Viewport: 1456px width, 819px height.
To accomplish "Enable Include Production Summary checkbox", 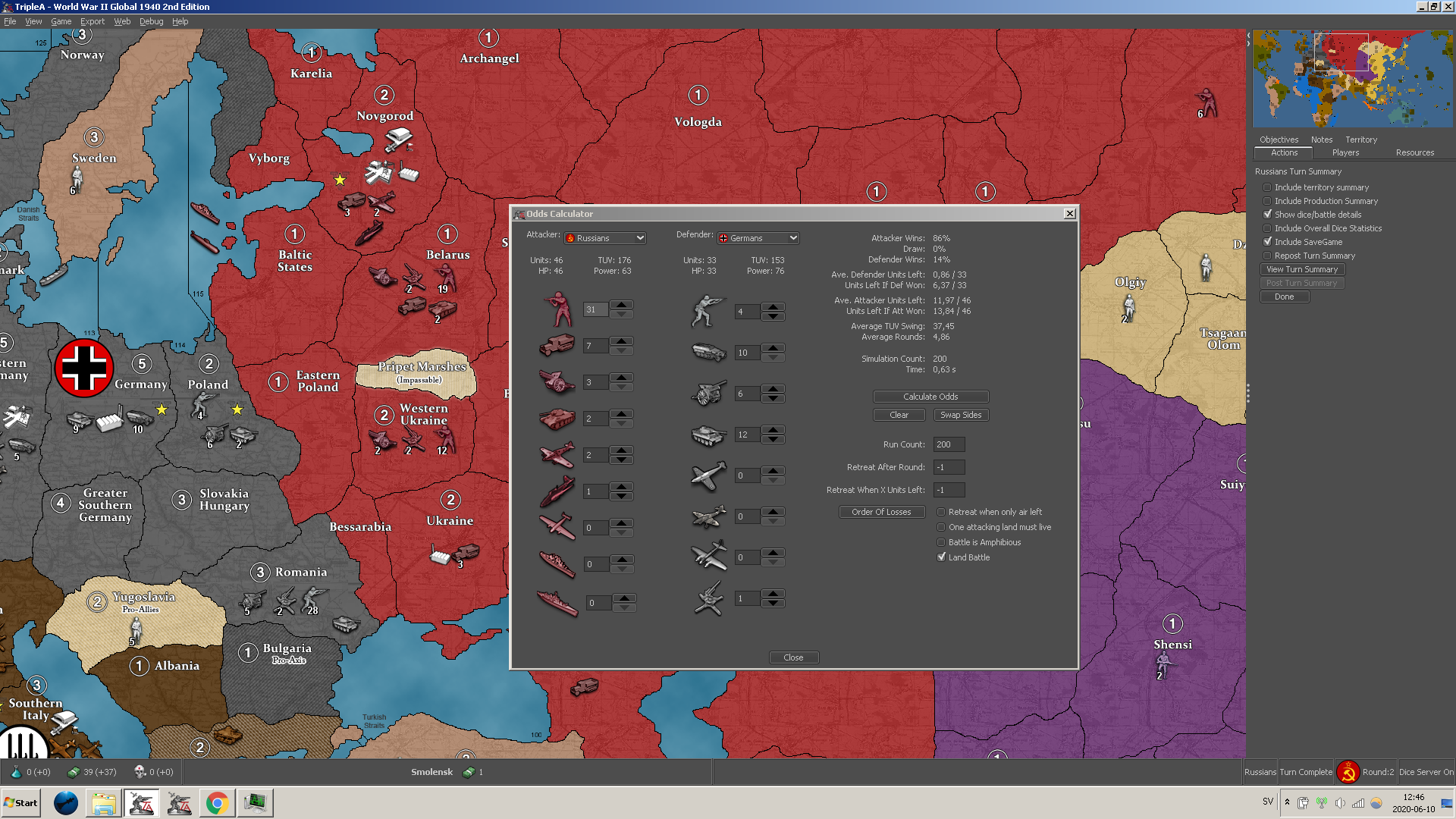I will [x=1267, y=201].
